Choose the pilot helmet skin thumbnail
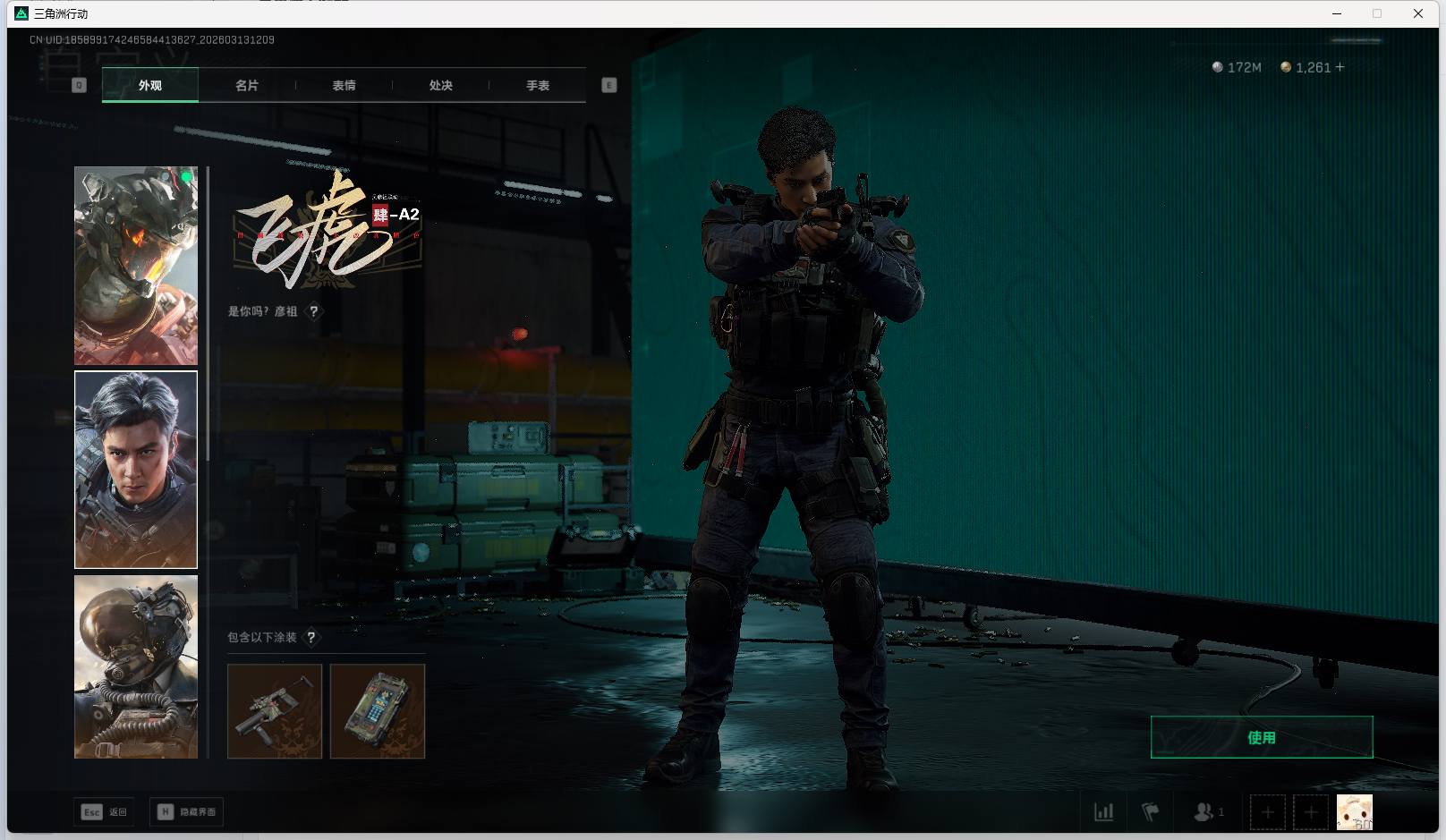This screenshot has height=840, width=1446. (x=136, y=666)
